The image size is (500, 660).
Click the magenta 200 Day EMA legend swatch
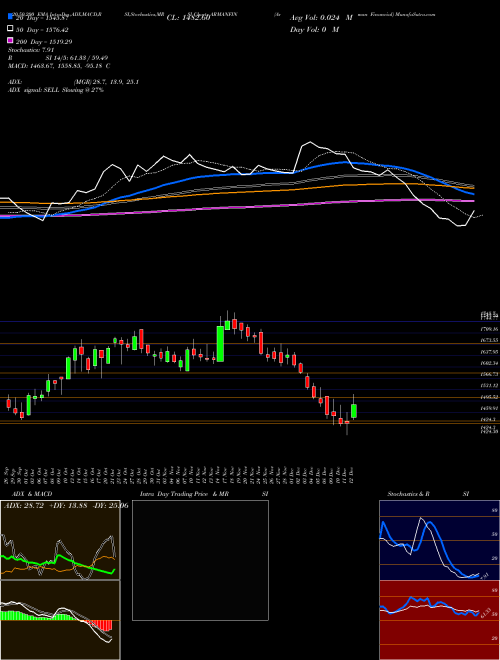pos(10,40)
